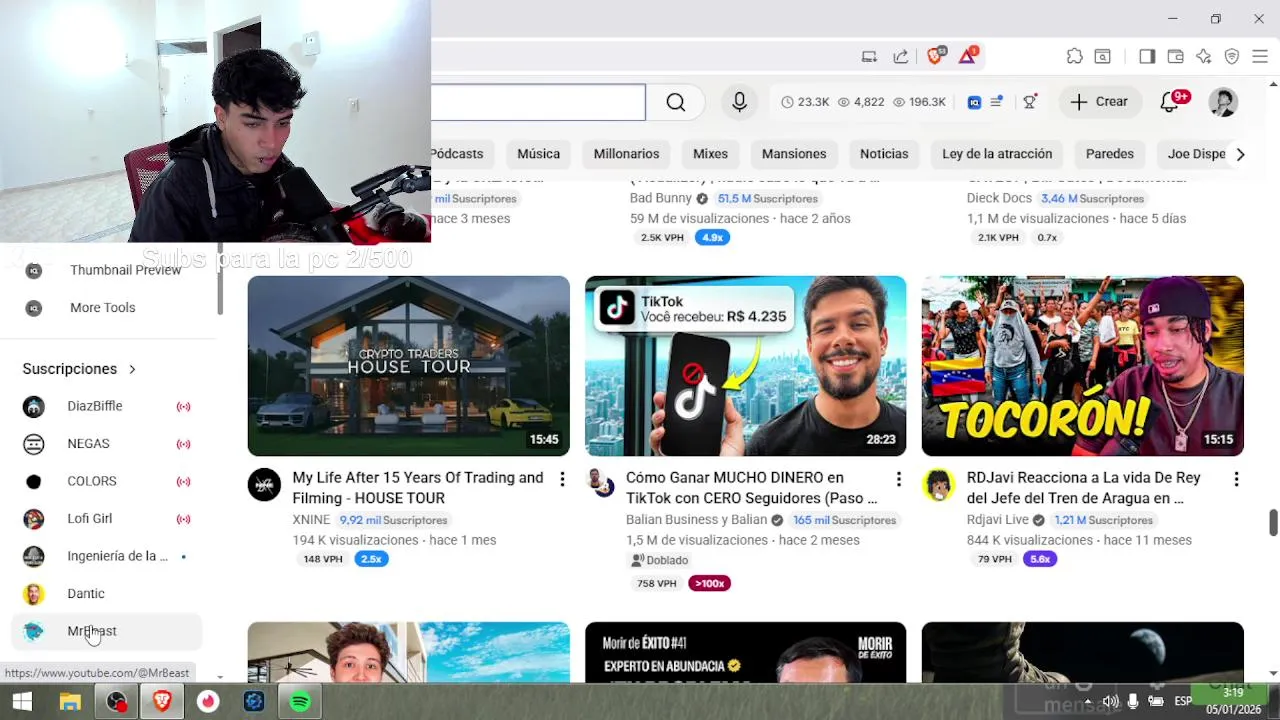This screenshot has height=720, width=1280.
Task: Open the Brave hamburger main menu
Action: 1260,57
